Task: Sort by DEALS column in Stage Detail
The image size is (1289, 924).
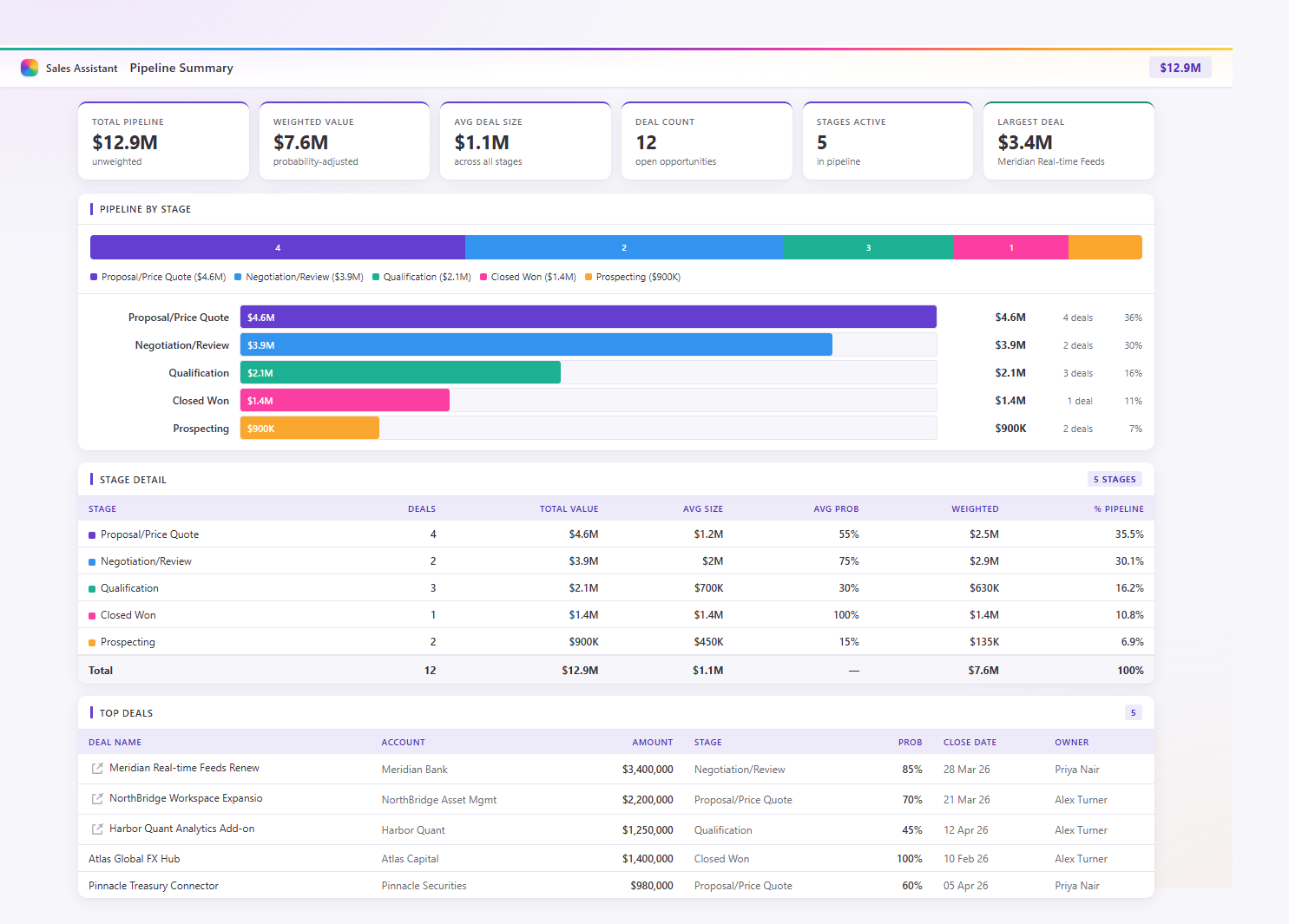Action: click(422, 509)
